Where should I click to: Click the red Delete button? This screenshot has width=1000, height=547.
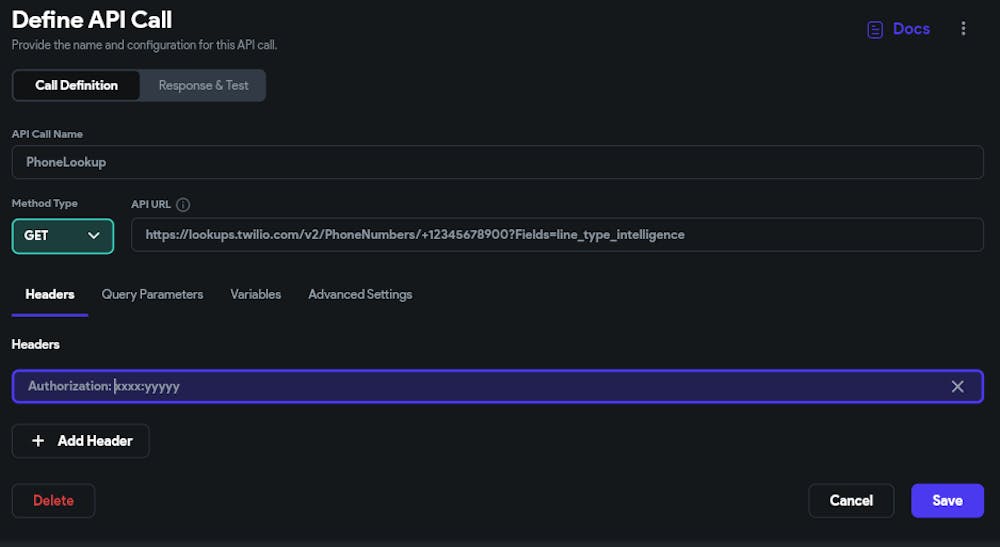coord(53,500)
